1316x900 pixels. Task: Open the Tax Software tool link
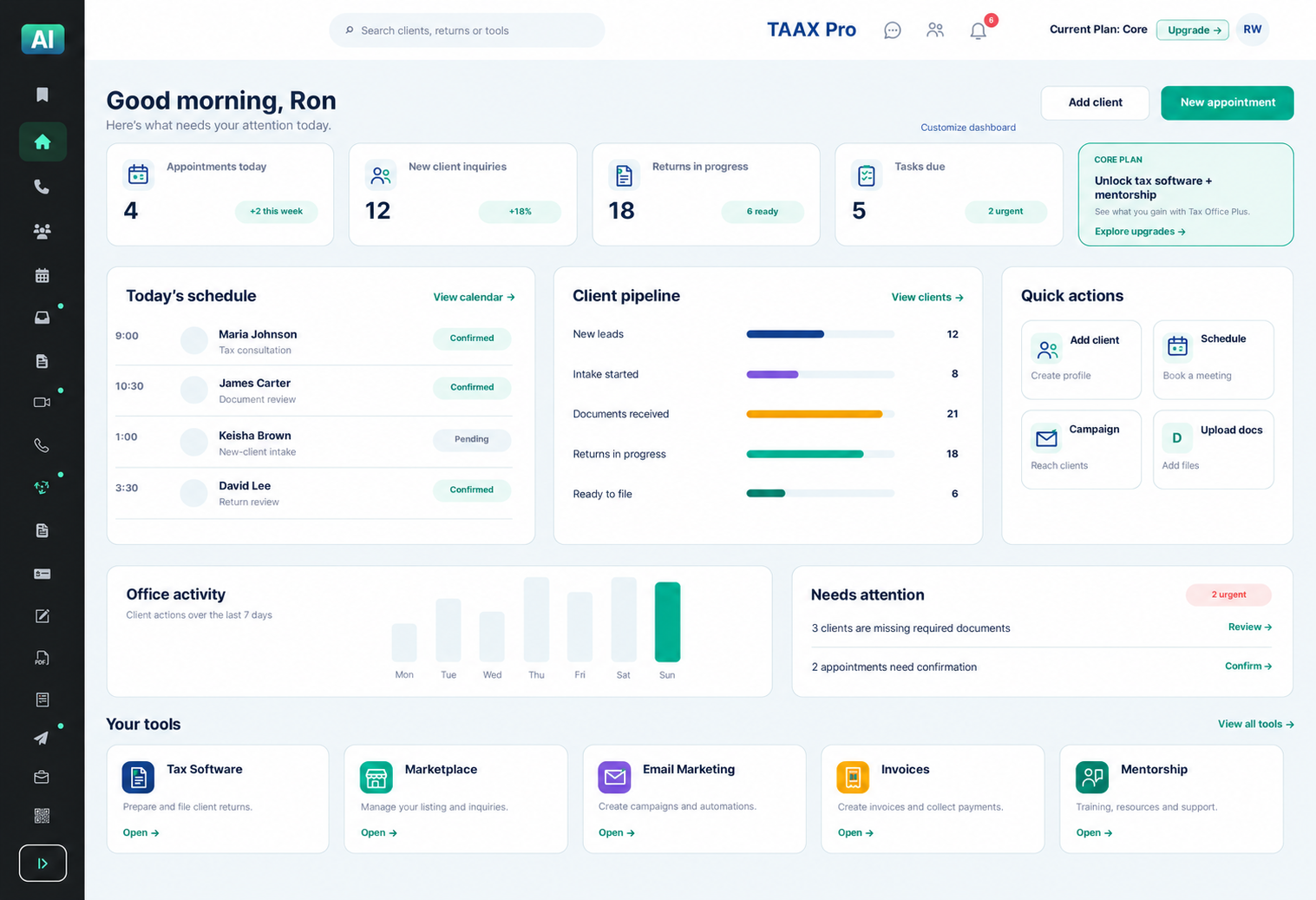click(x=141, y=832)
